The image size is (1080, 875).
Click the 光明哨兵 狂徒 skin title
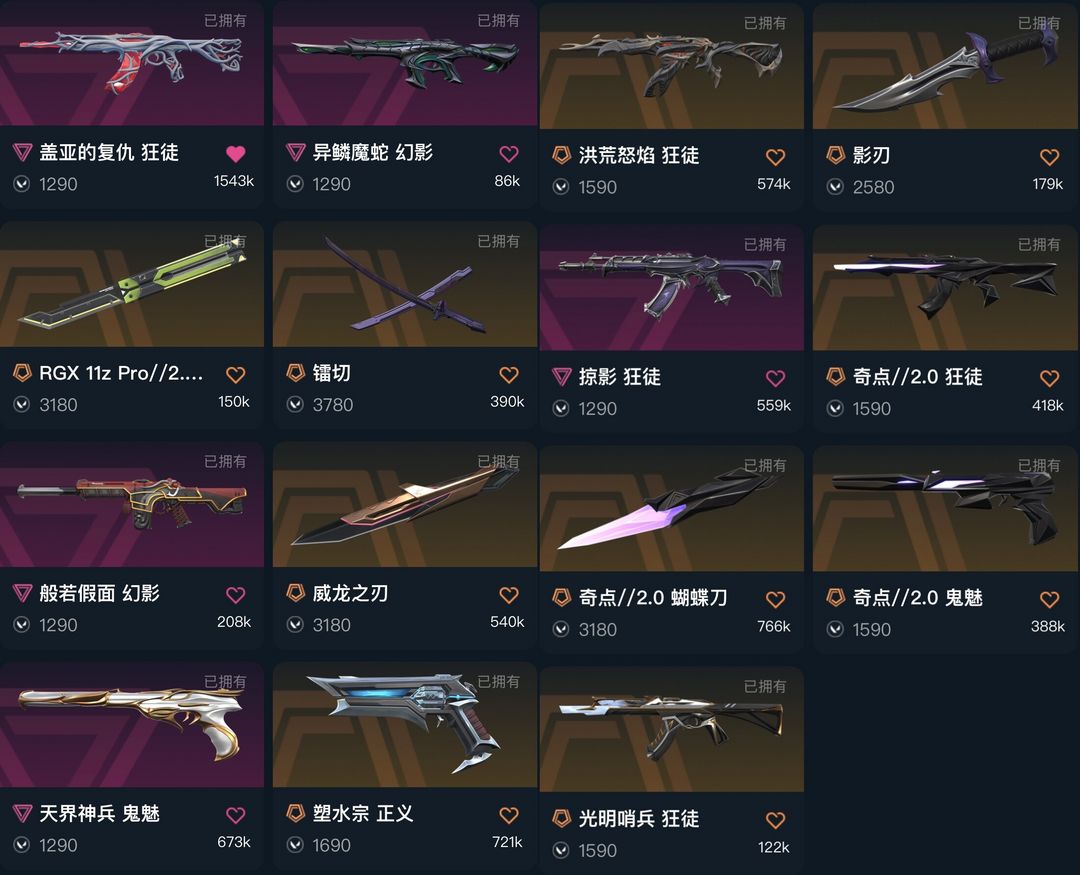pos(638,819)
